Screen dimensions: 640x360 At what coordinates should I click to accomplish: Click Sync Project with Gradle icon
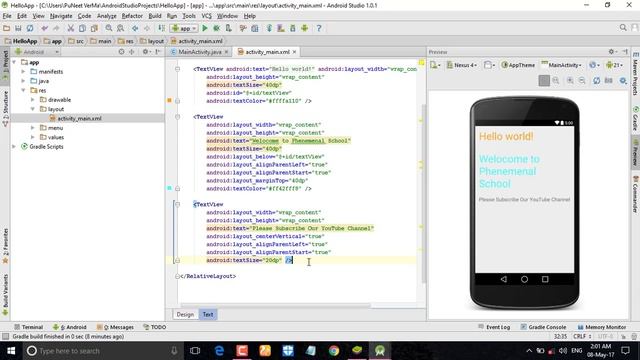click(269, 28)
